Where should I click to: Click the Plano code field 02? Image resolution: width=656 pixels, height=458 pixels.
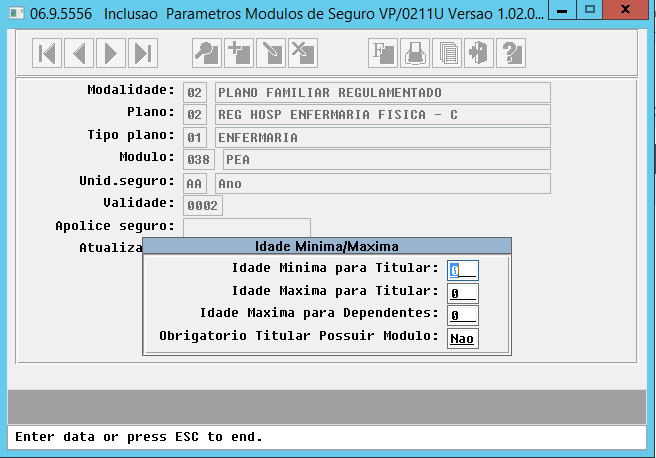pyautogui.click(x=195, y=115)
